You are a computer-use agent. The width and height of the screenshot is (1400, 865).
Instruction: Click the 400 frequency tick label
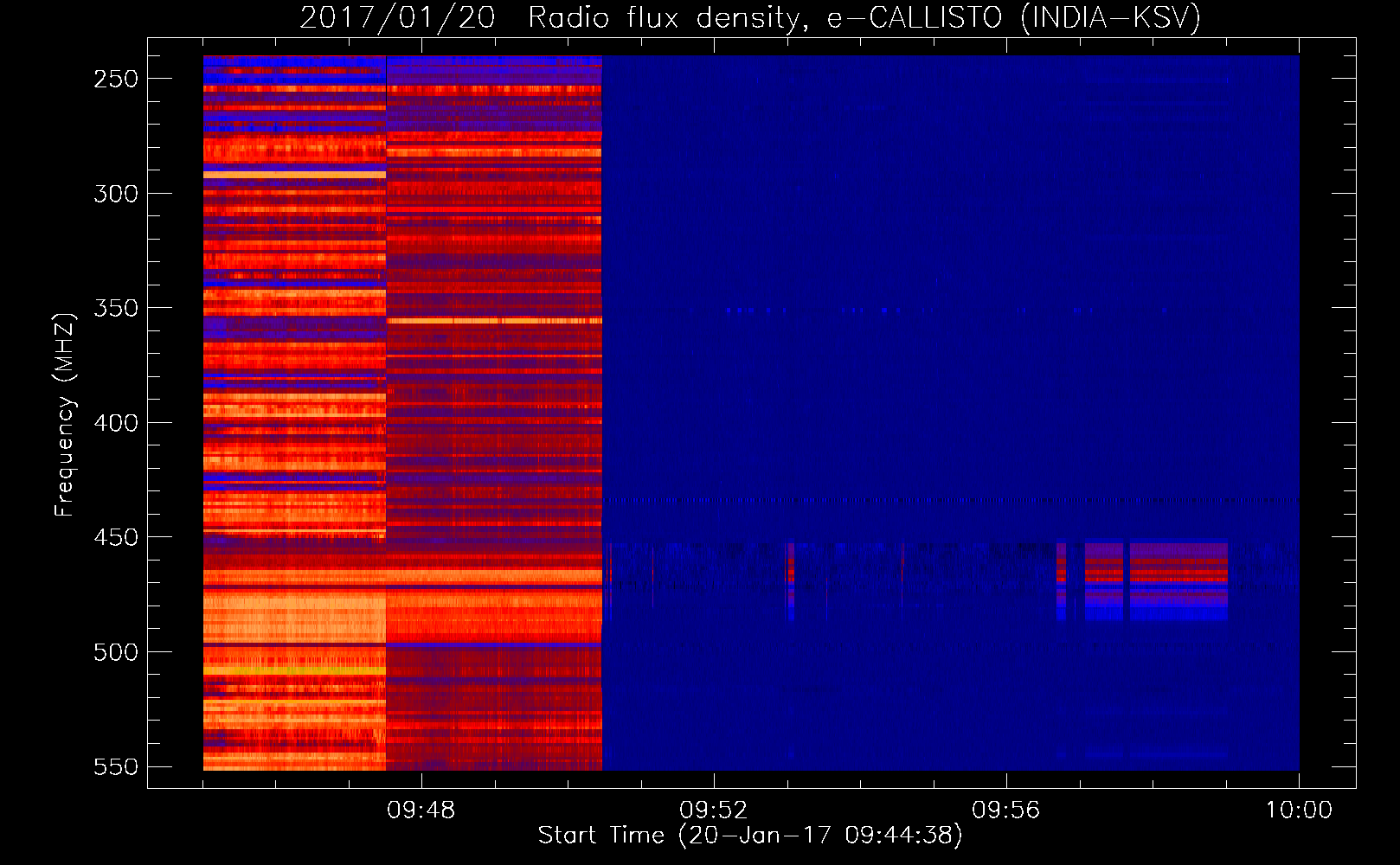click(116, 423)
